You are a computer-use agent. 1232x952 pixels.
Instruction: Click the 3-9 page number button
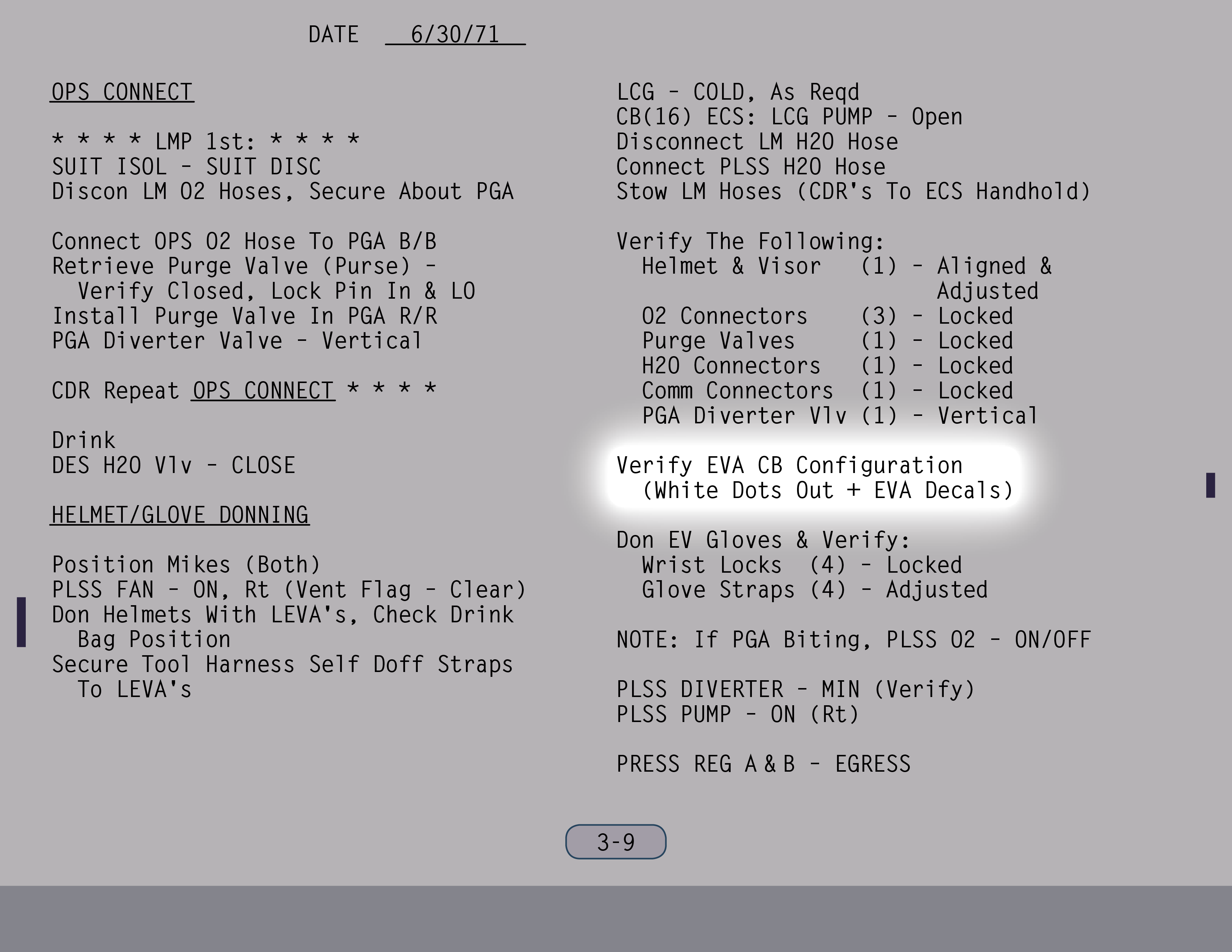pyautogui.click(x=615, y=842)
